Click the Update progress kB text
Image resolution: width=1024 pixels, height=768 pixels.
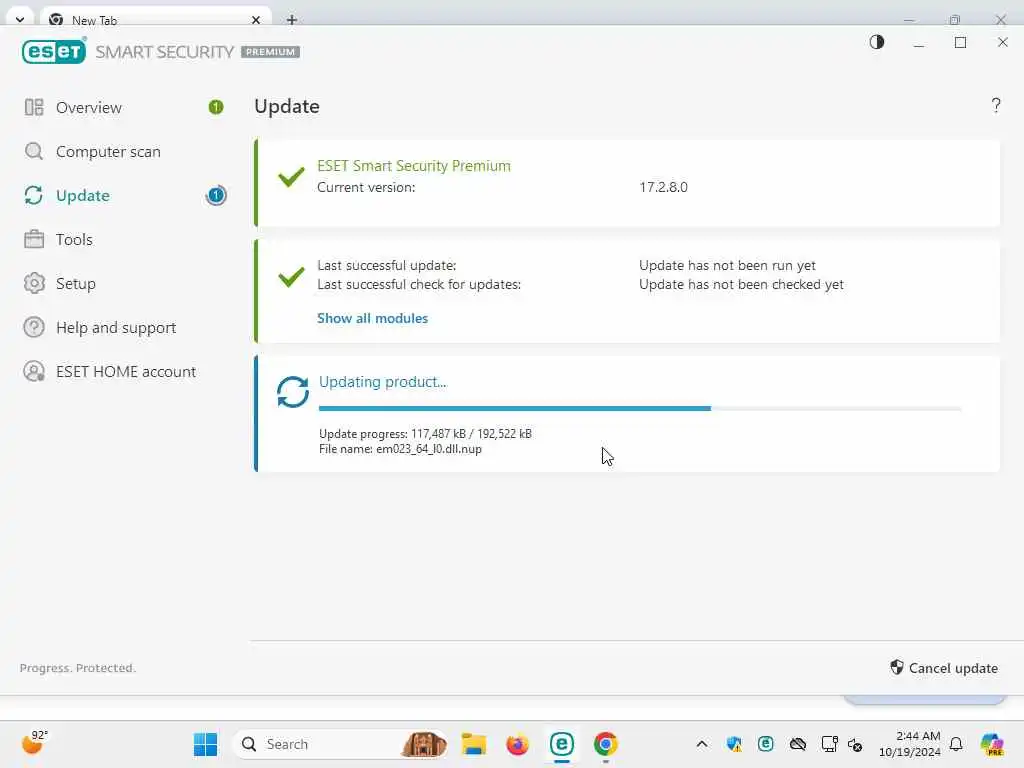pyautogui.click(x=425, y=434)
